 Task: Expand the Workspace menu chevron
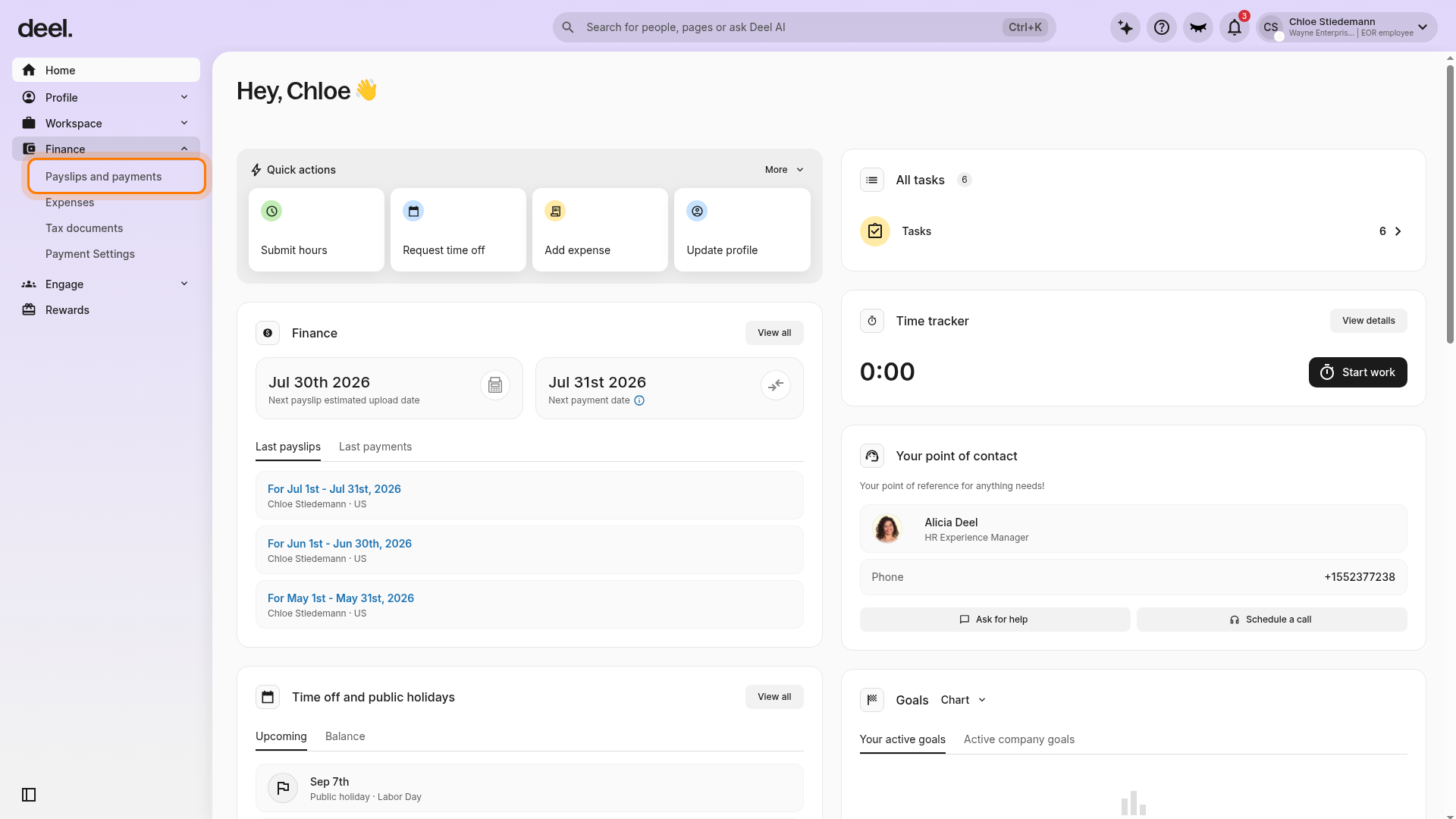click(184, 123)
